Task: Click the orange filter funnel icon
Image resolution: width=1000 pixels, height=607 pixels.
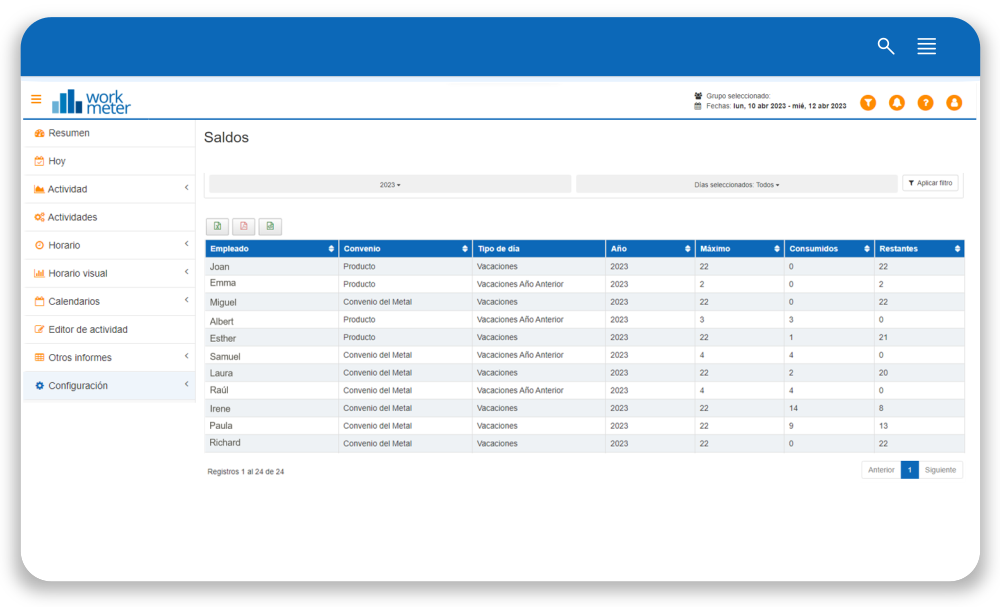Action: (x=868, y=103)
